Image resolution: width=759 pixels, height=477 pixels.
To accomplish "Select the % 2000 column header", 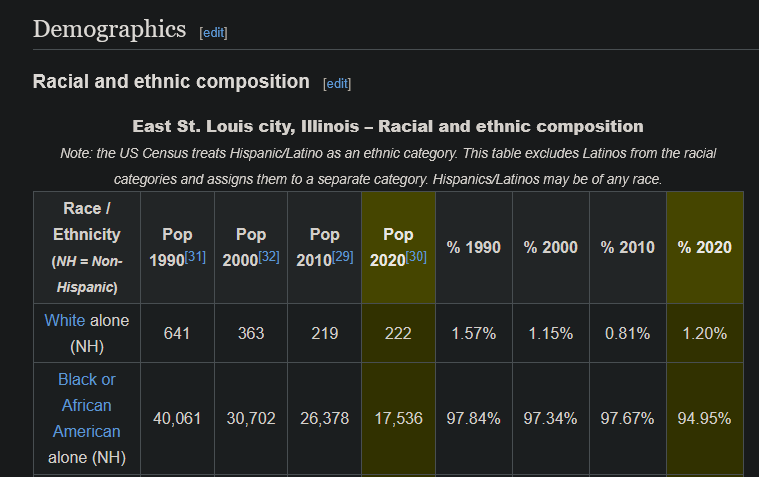I will pyautogui.click(x=551, y=247).
